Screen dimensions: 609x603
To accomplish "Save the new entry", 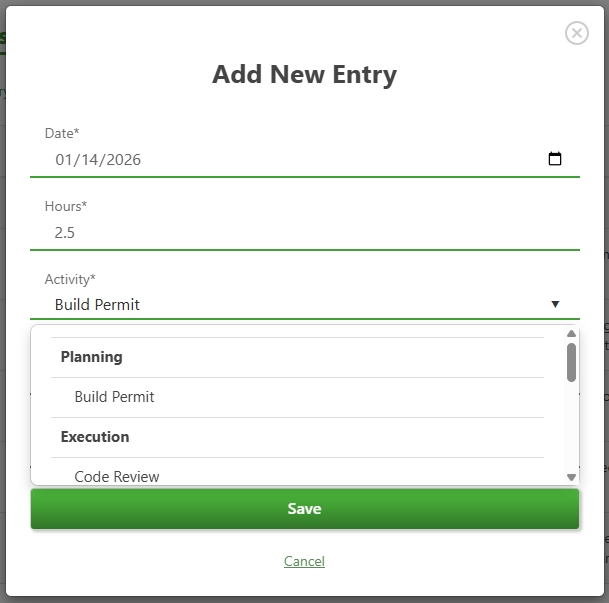I will (x=305, y=509).
